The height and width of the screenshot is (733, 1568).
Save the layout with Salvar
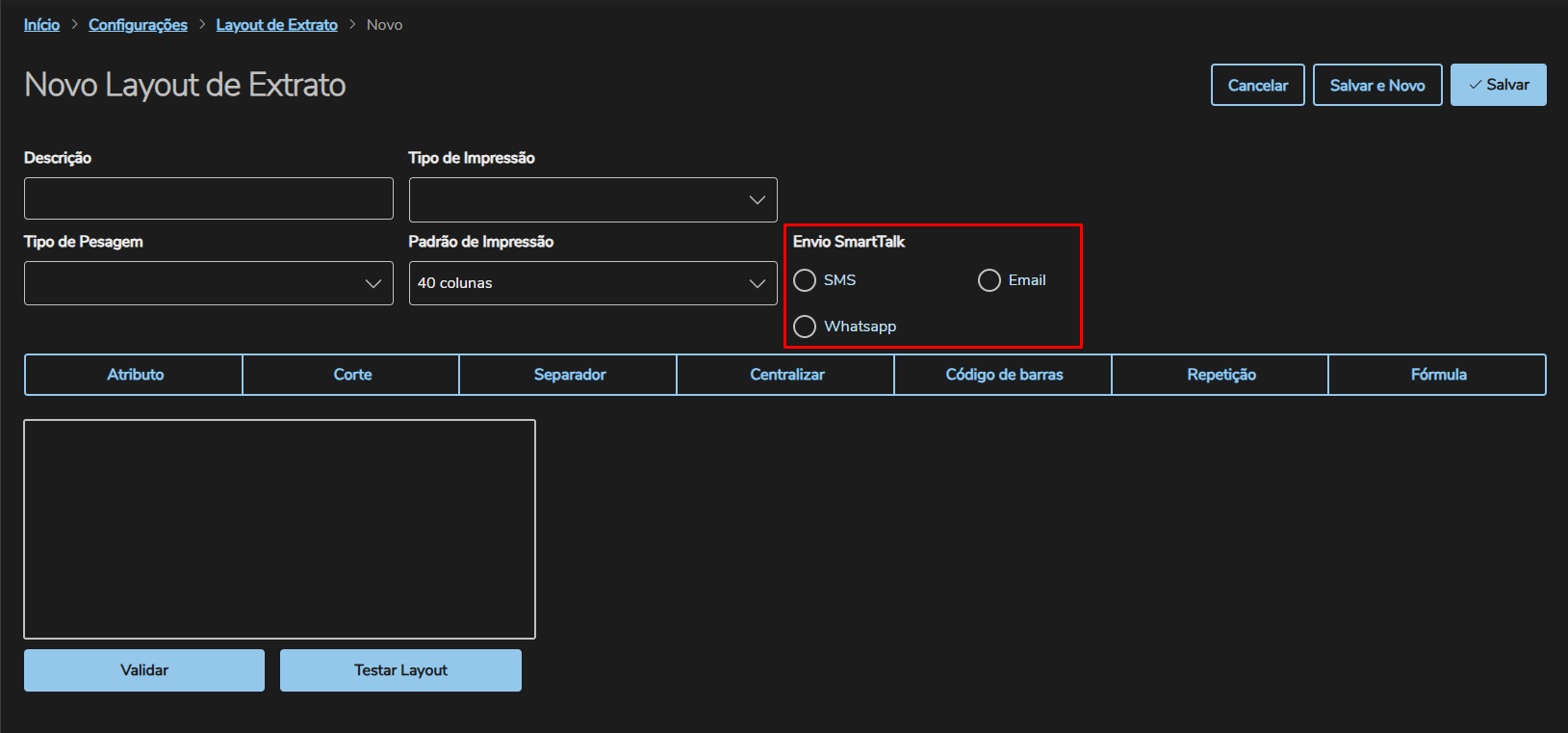click(1498, 85)
